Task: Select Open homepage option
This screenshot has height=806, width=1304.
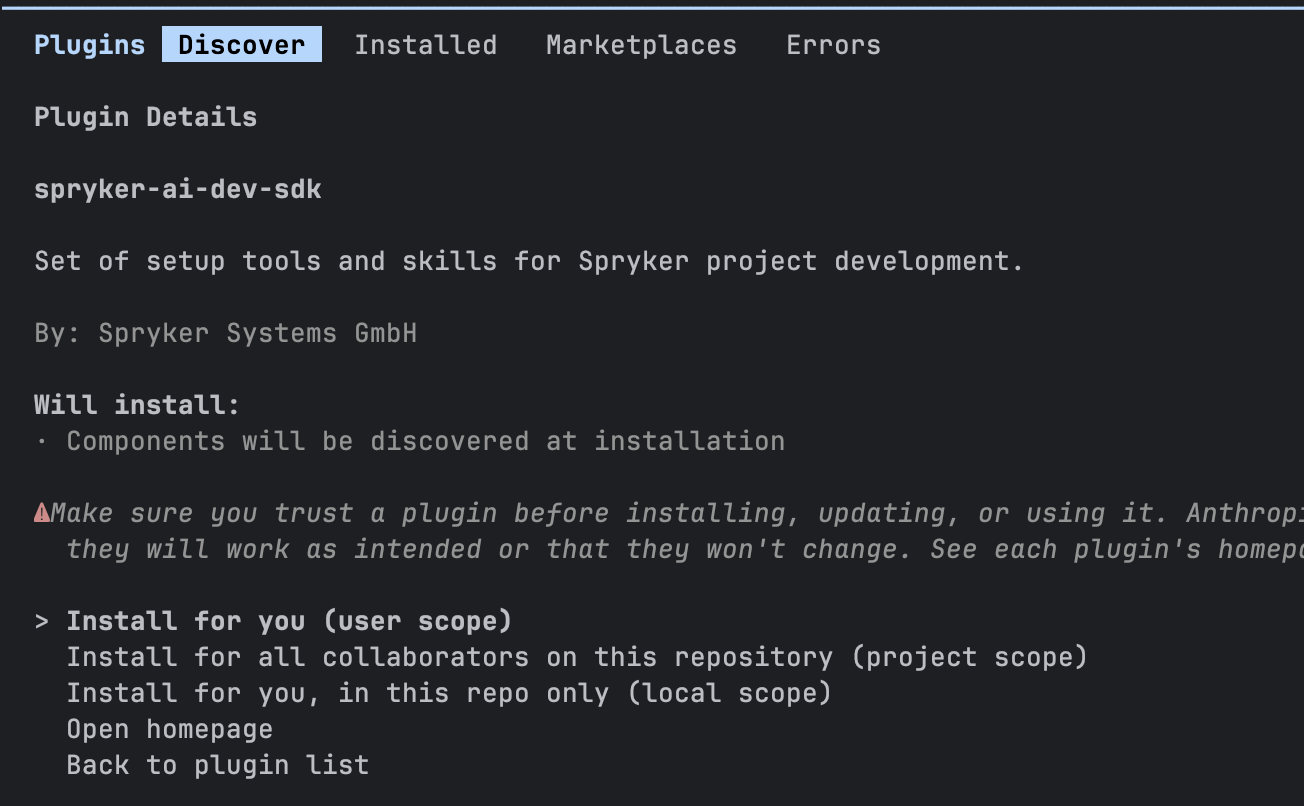Action: [x=170, y=729]
